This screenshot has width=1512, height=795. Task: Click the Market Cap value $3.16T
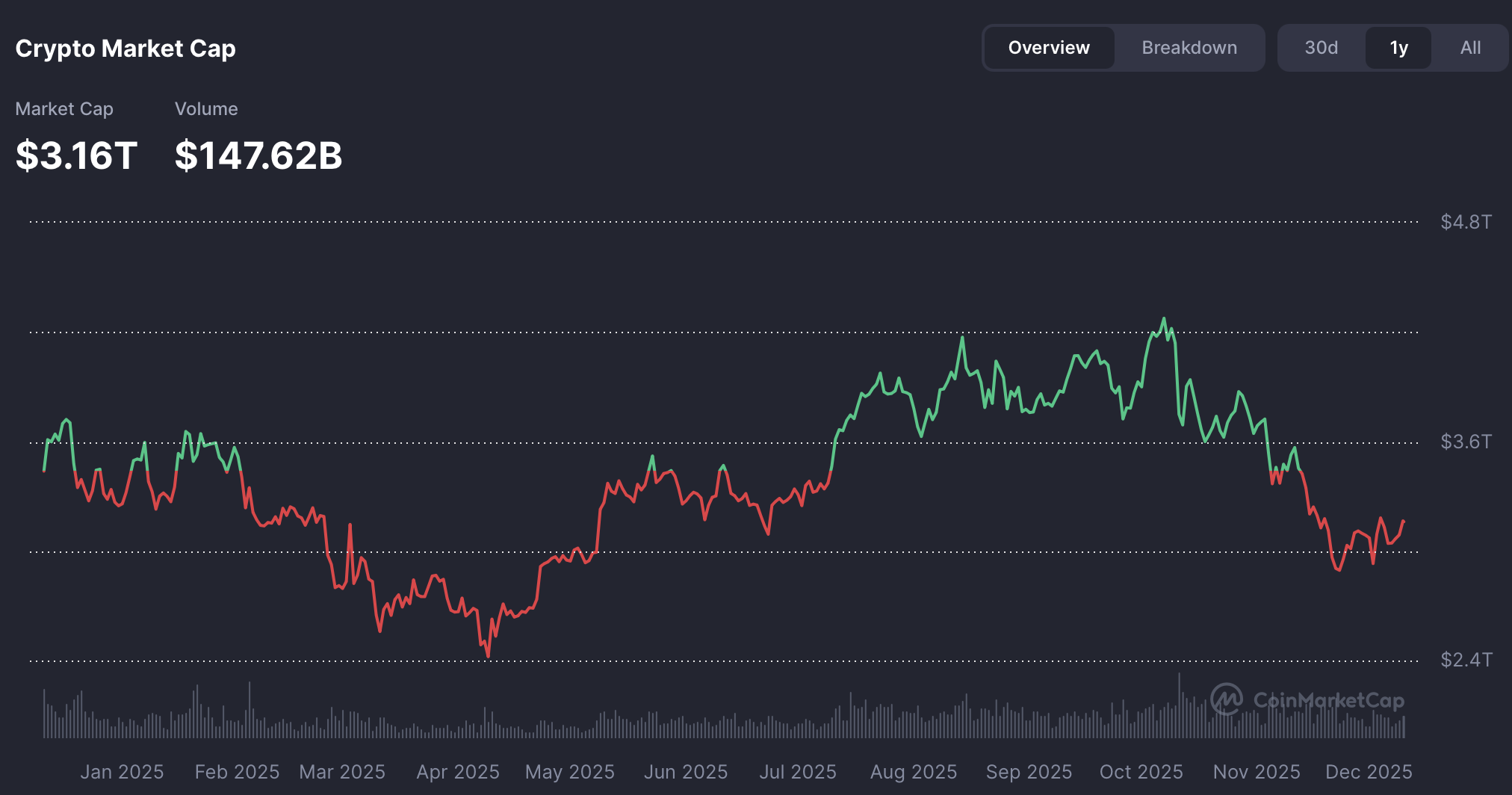coord(75,155)
